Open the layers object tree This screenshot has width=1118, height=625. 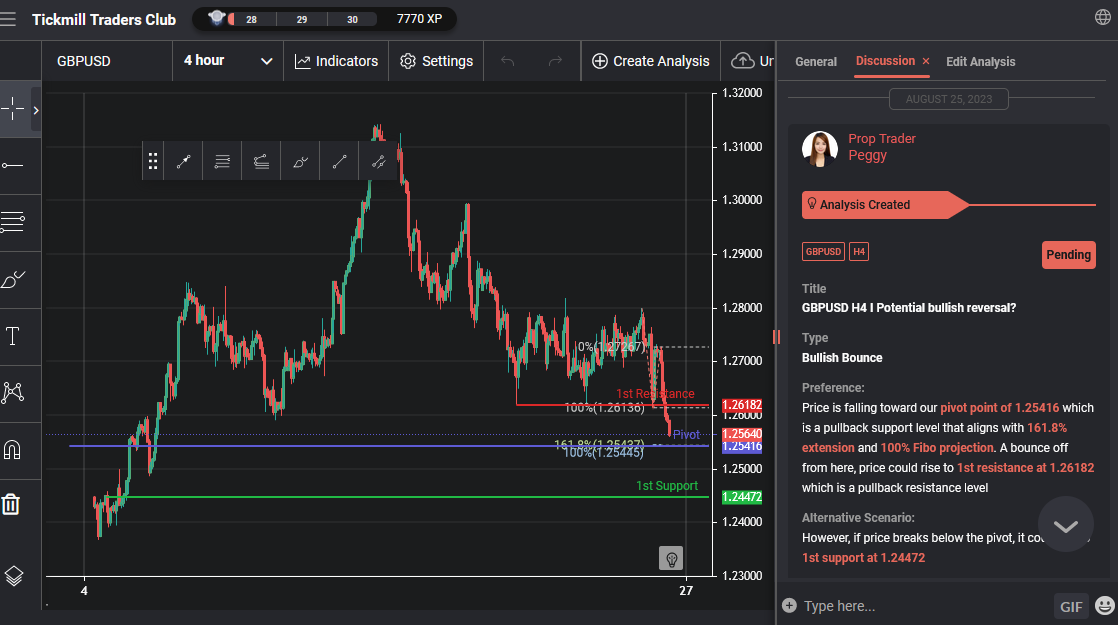click(14, 576)
